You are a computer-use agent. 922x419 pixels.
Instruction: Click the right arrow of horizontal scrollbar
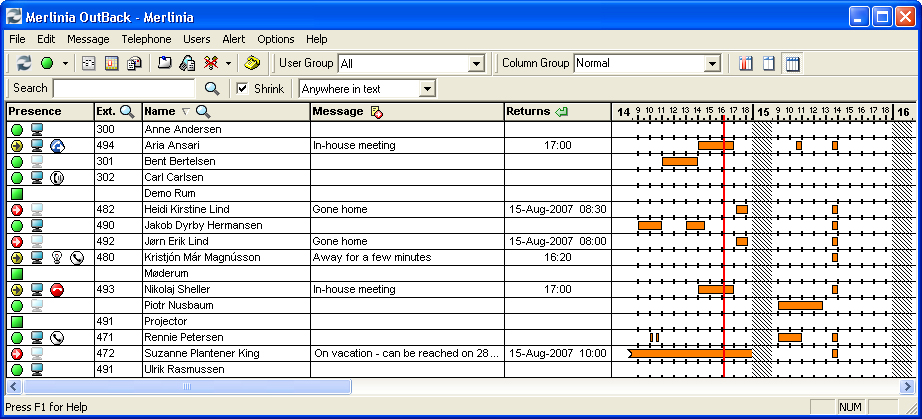[x=908, y=387]
